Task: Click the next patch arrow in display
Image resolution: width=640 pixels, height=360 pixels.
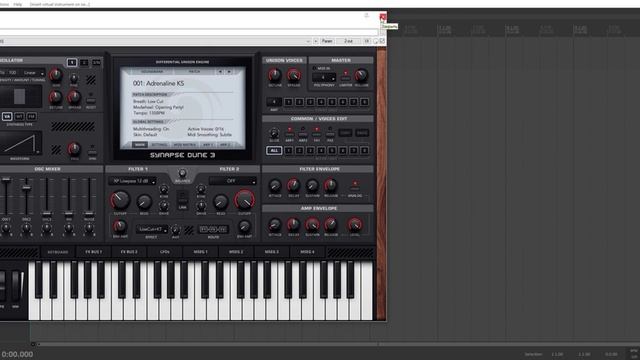Action: point(229,72)
